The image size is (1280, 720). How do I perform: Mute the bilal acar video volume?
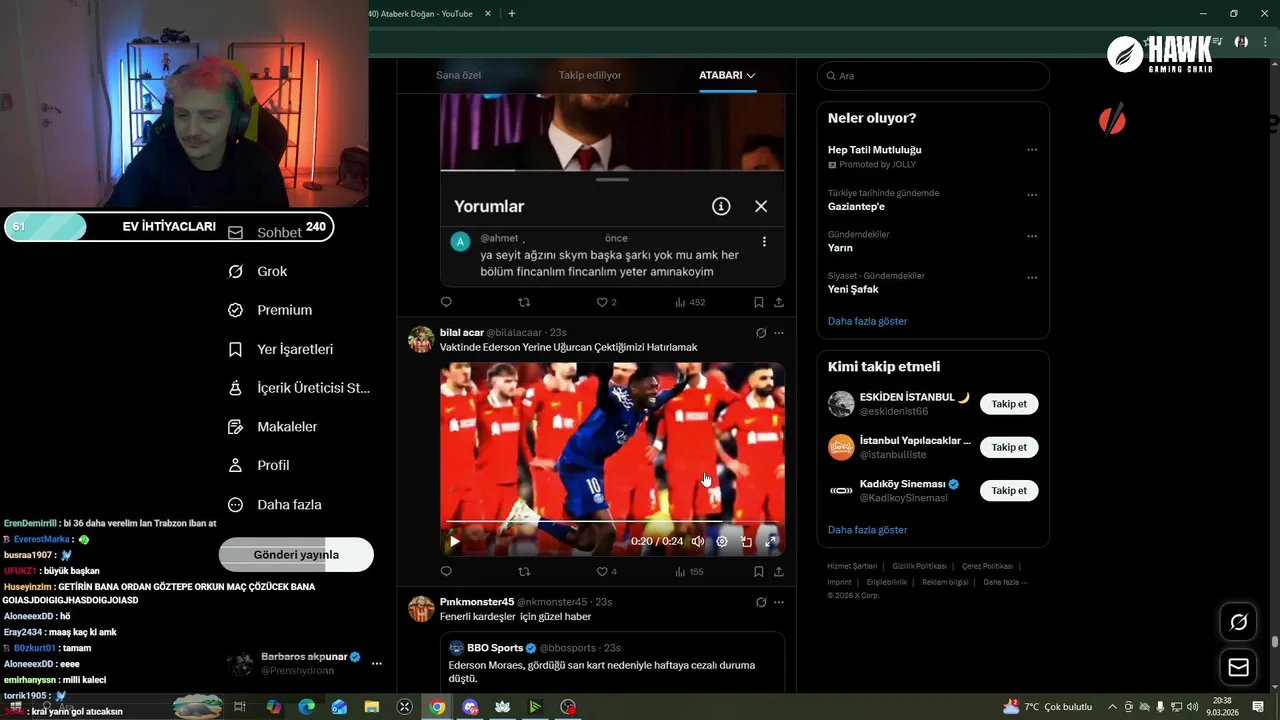click(x=698, y=541)
